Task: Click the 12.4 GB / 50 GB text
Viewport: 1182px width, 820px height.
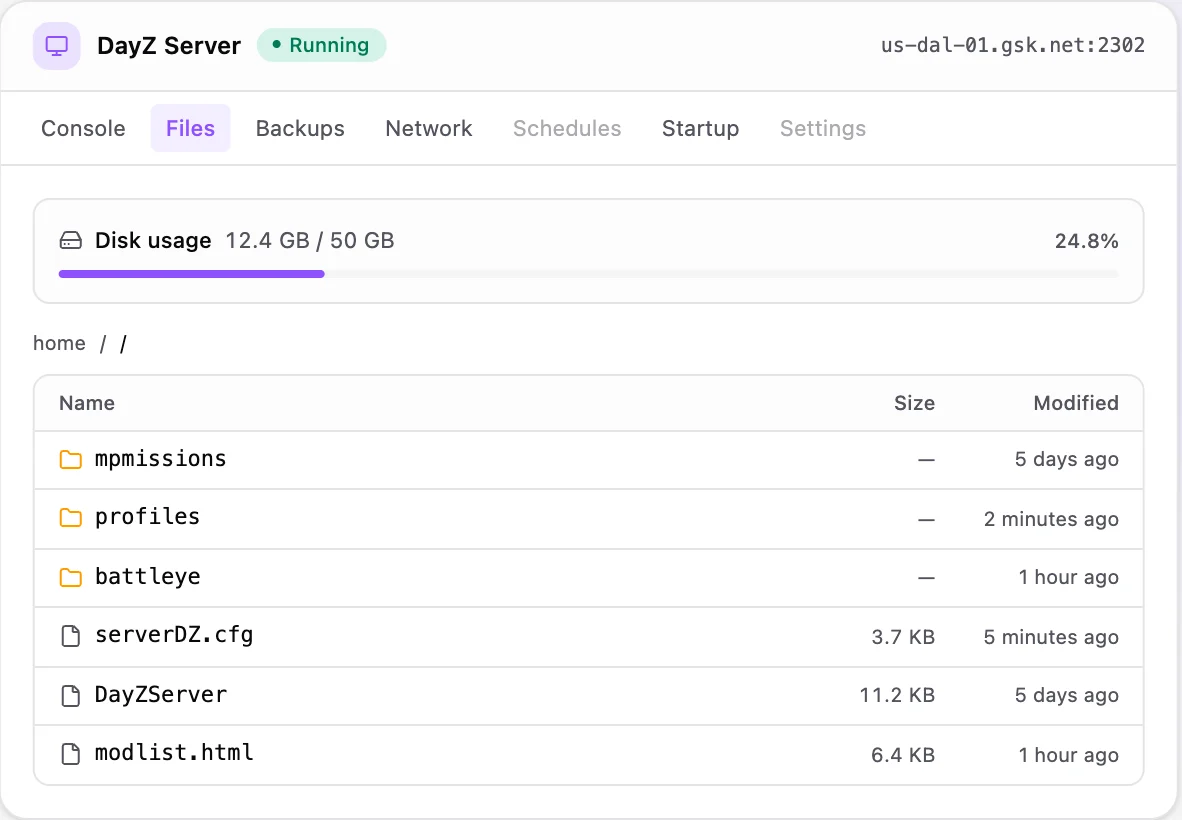Action: tap(310, 241)
